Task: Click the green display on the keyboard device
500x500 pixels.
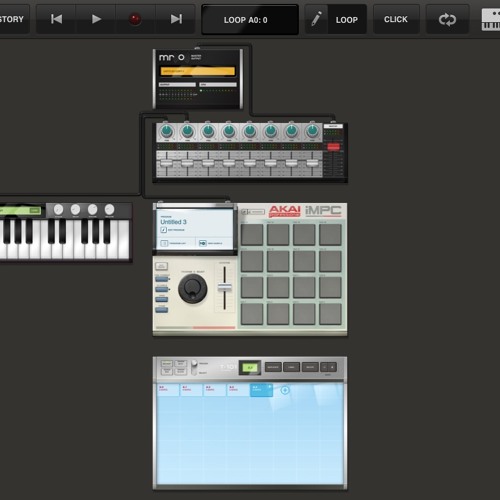Action: (x=21, y=210)
